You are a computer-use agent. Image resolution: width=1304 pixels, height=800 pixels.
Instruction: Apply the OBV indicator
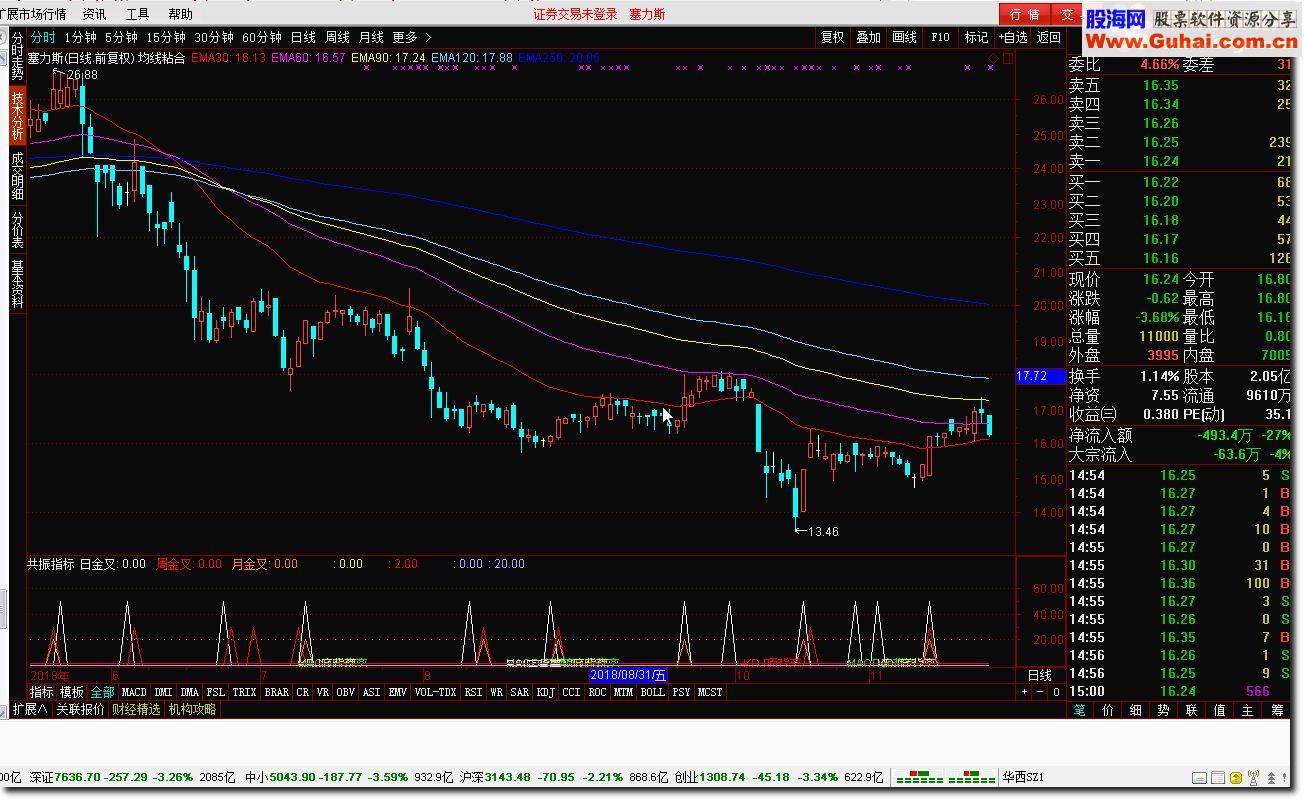click(345, 692)
